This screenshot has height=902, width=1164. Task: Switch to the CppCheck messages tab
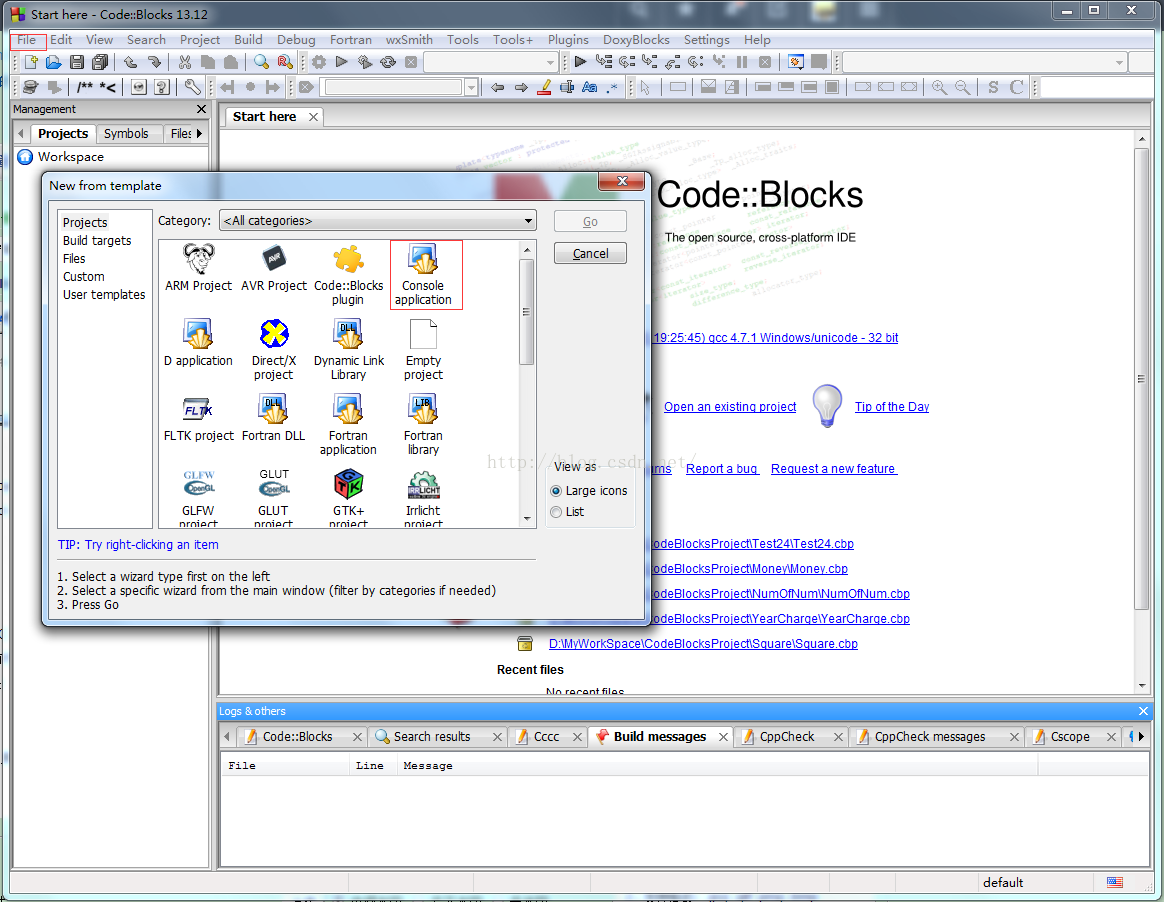pos(929,736)
